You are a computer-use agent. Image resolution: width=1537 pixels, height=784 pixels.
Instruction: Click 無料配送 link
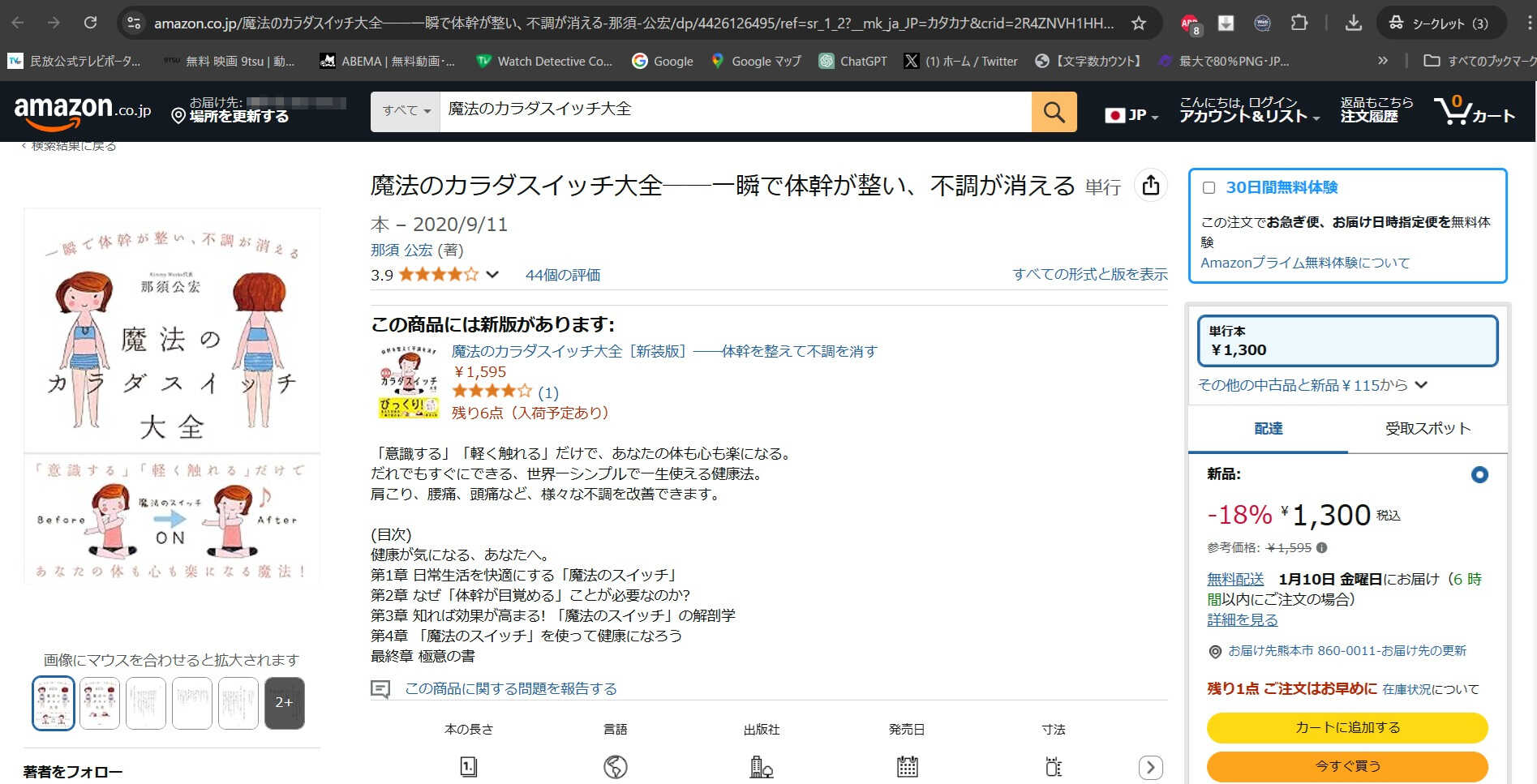1235,579
